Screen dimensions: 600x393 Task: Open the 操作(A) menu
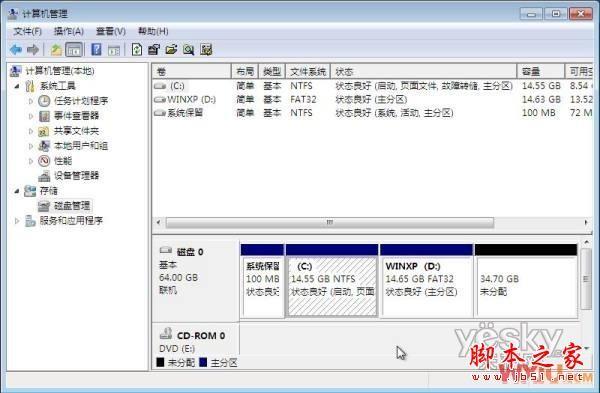[x=69, y=31]
